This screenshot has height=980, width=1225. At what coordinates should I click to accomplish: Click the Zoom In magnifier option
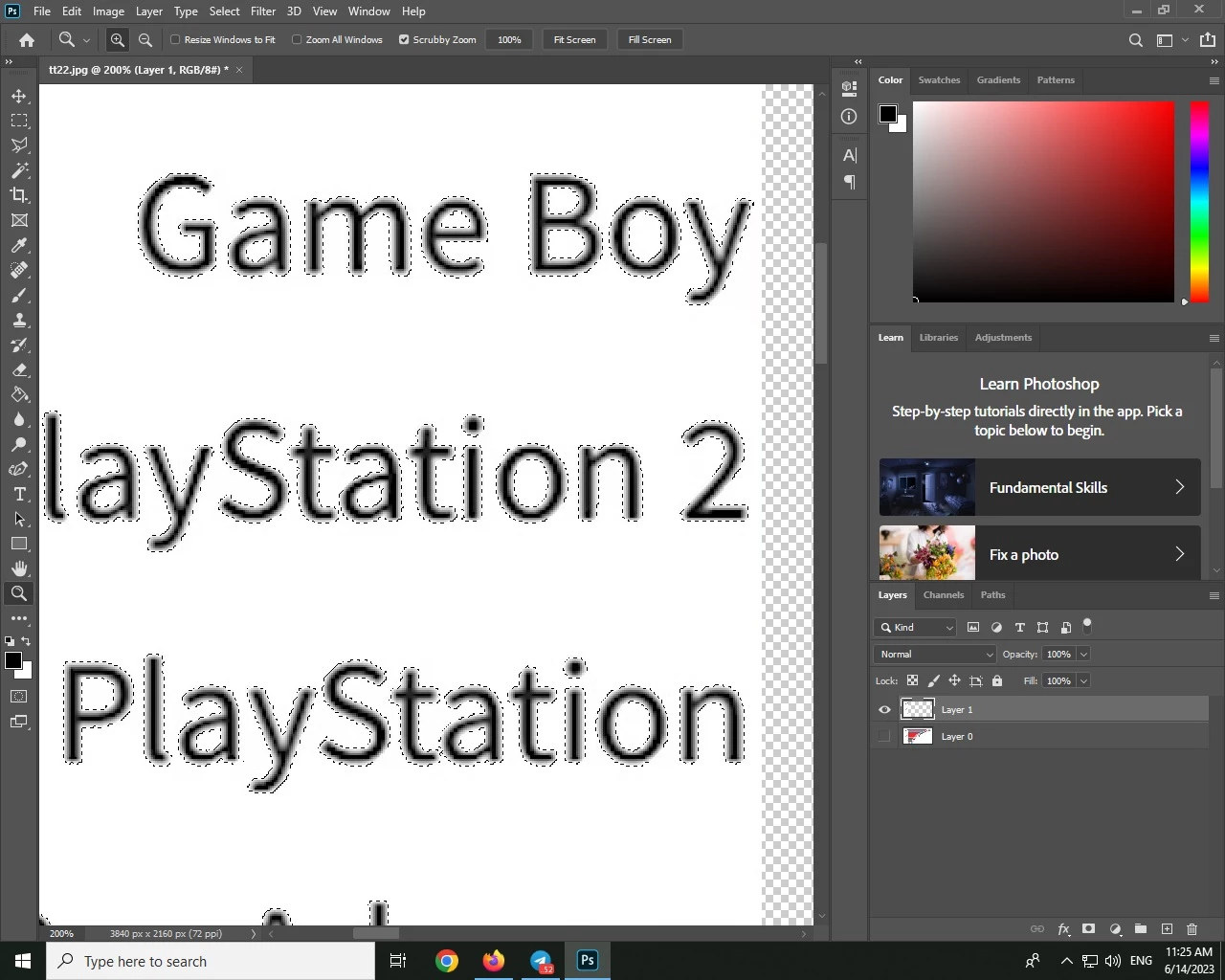pyautogui.click(x=118, y=39)
